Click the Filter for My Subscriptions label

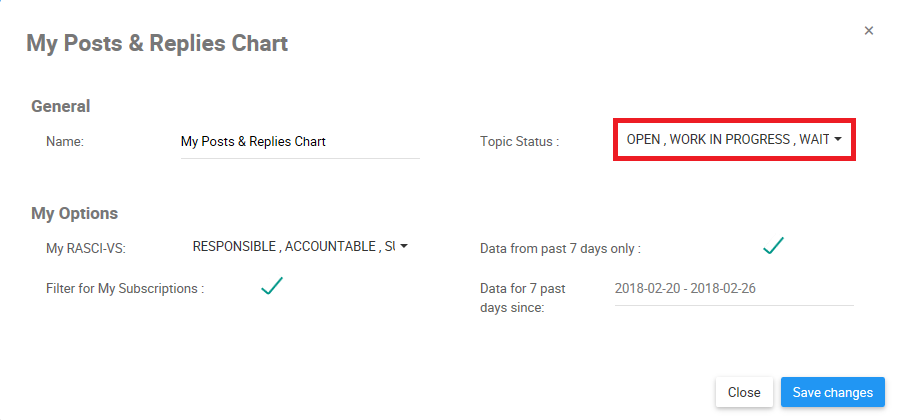coord(125,289)
